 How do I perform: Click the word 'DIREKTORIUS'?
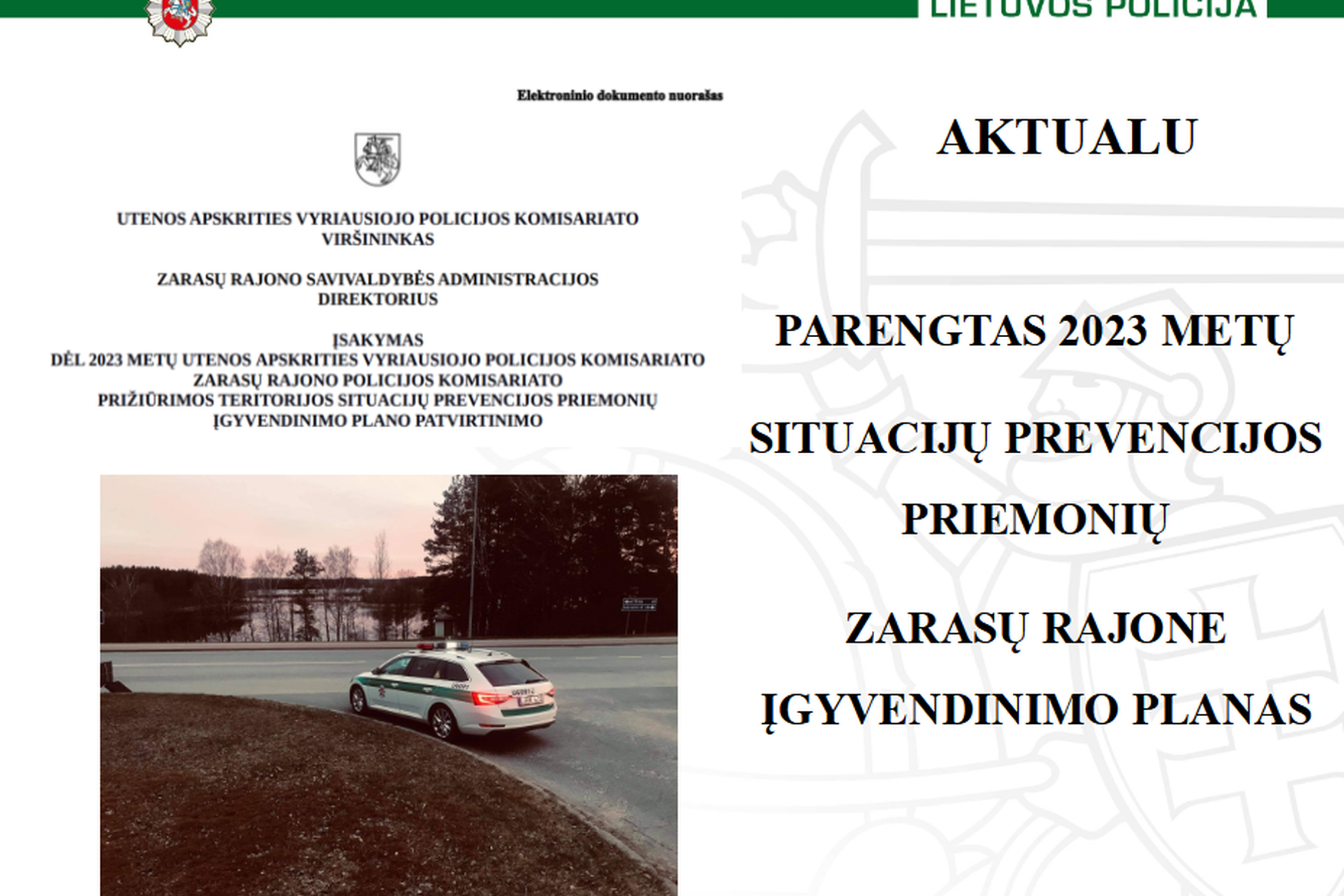click(378, 299)
